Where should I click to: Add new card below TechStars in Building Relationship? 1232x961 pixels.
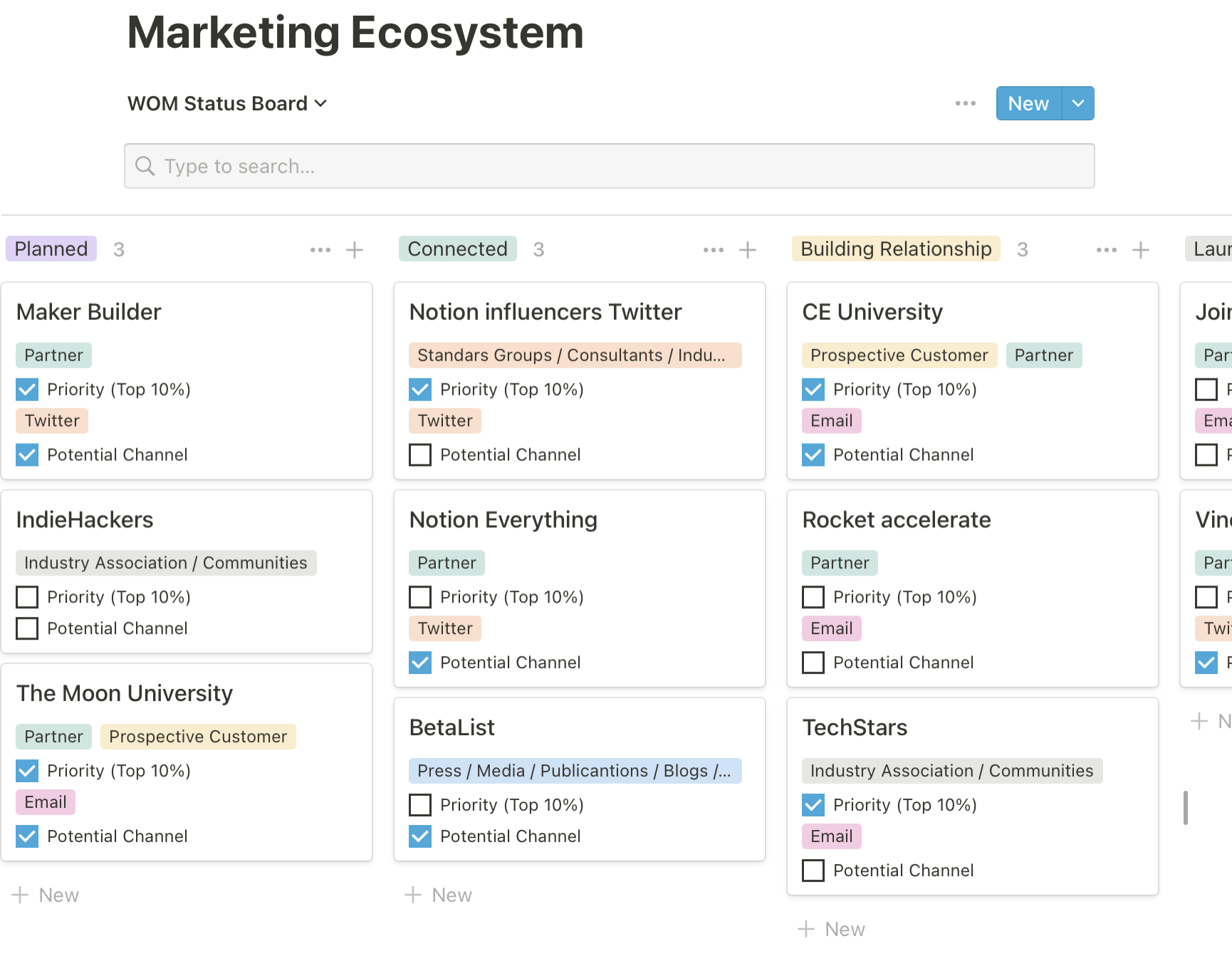coord(832,929)
